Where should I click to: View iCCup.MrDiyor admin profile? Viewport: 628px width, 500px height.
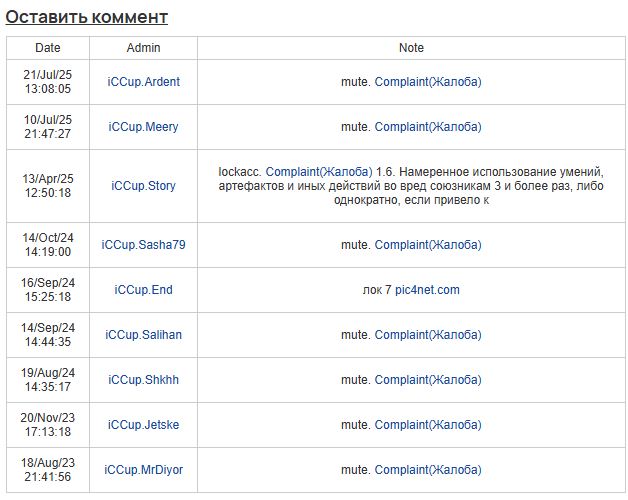pyautogui.click(x=143, y=470)
